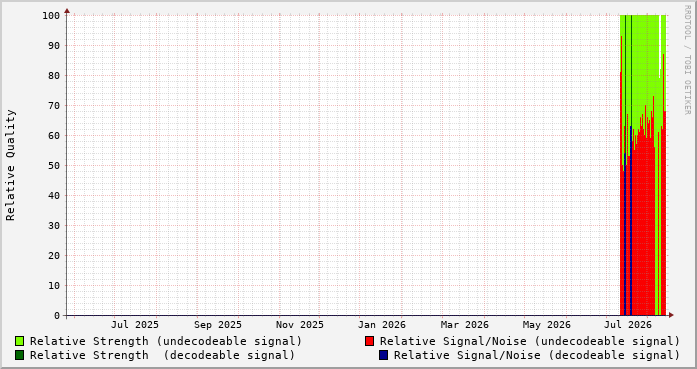This screenshot has width=697, height=369.
Task: Click the May 2026 x-axis label
Action: point(546,325)
